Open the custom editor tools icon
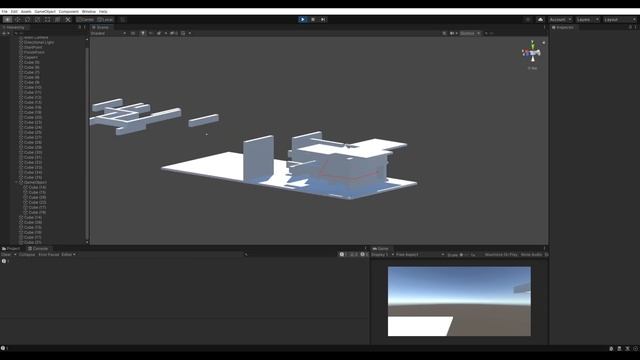 pyautogui.click(x=68, y=20)
